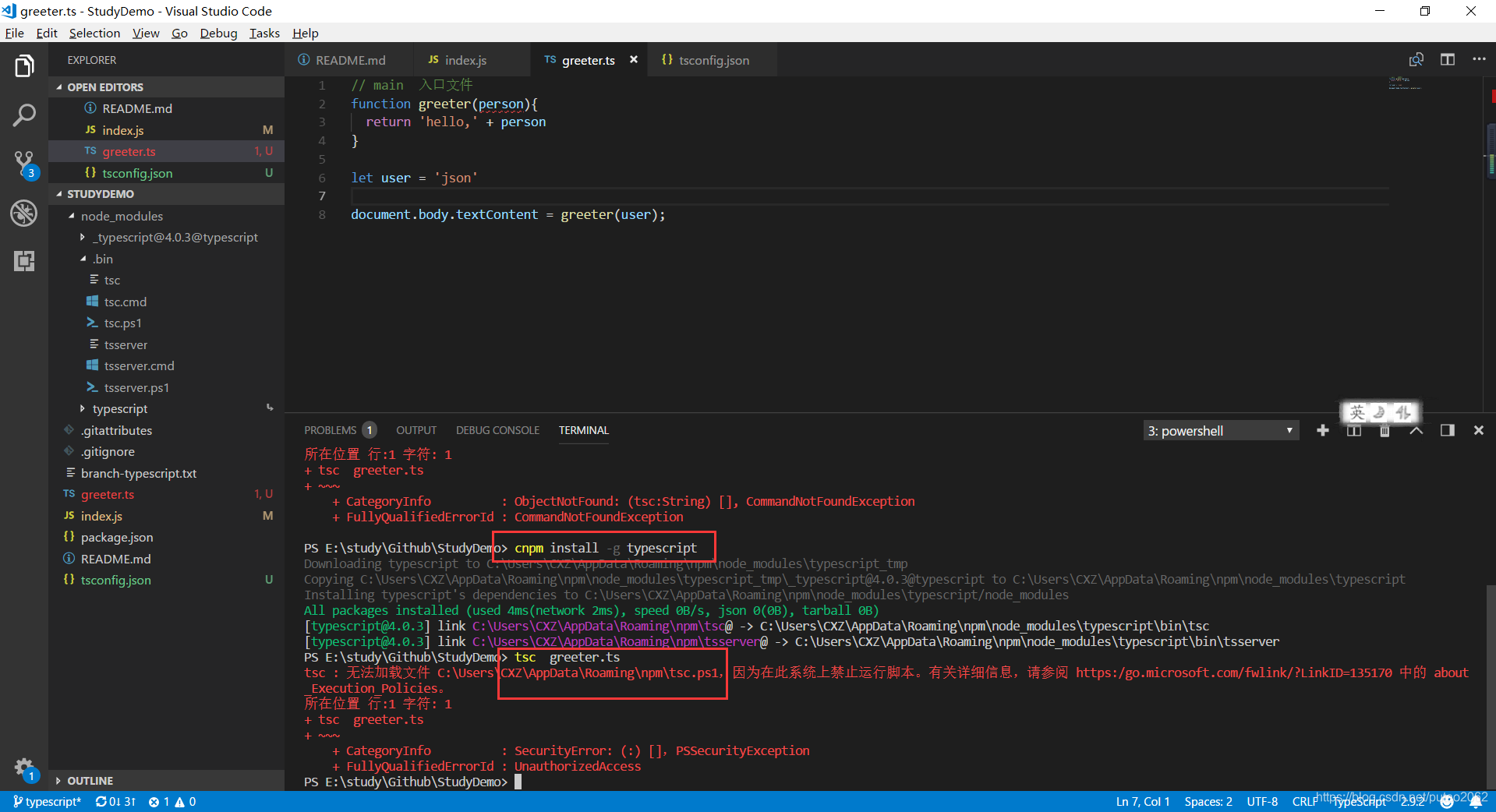The width and height of the screenshot is (1496, 812).
Task: Synchronize changes from the status bar
Action: 115,802
